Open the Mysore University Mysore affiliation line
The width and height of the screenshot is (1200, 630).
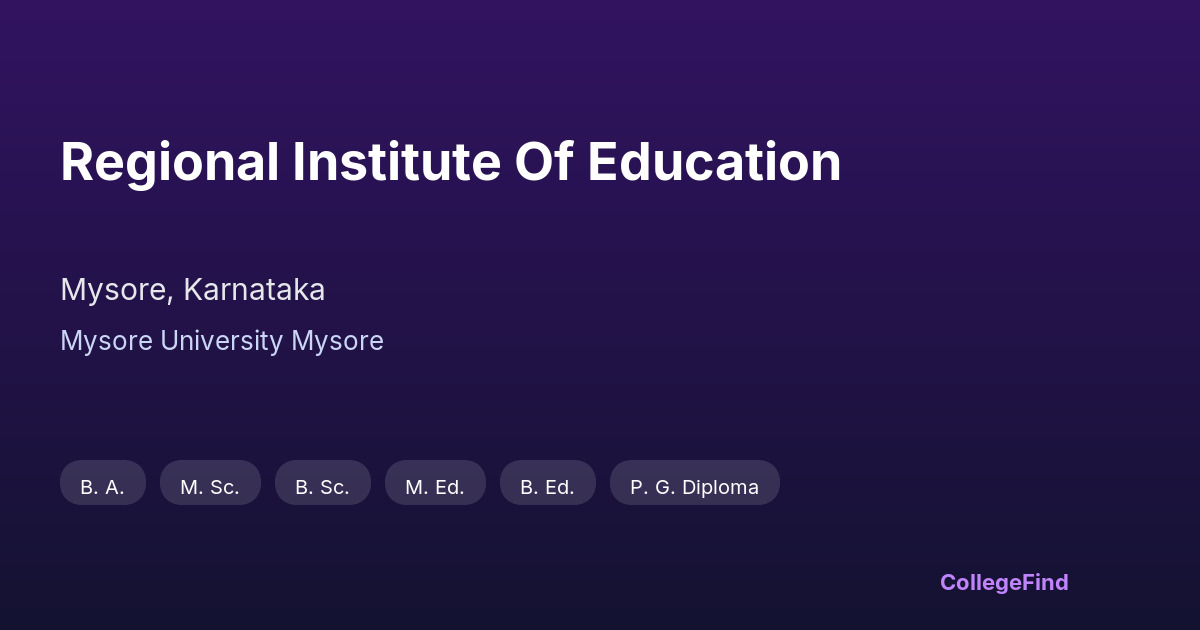coord(221,341)
